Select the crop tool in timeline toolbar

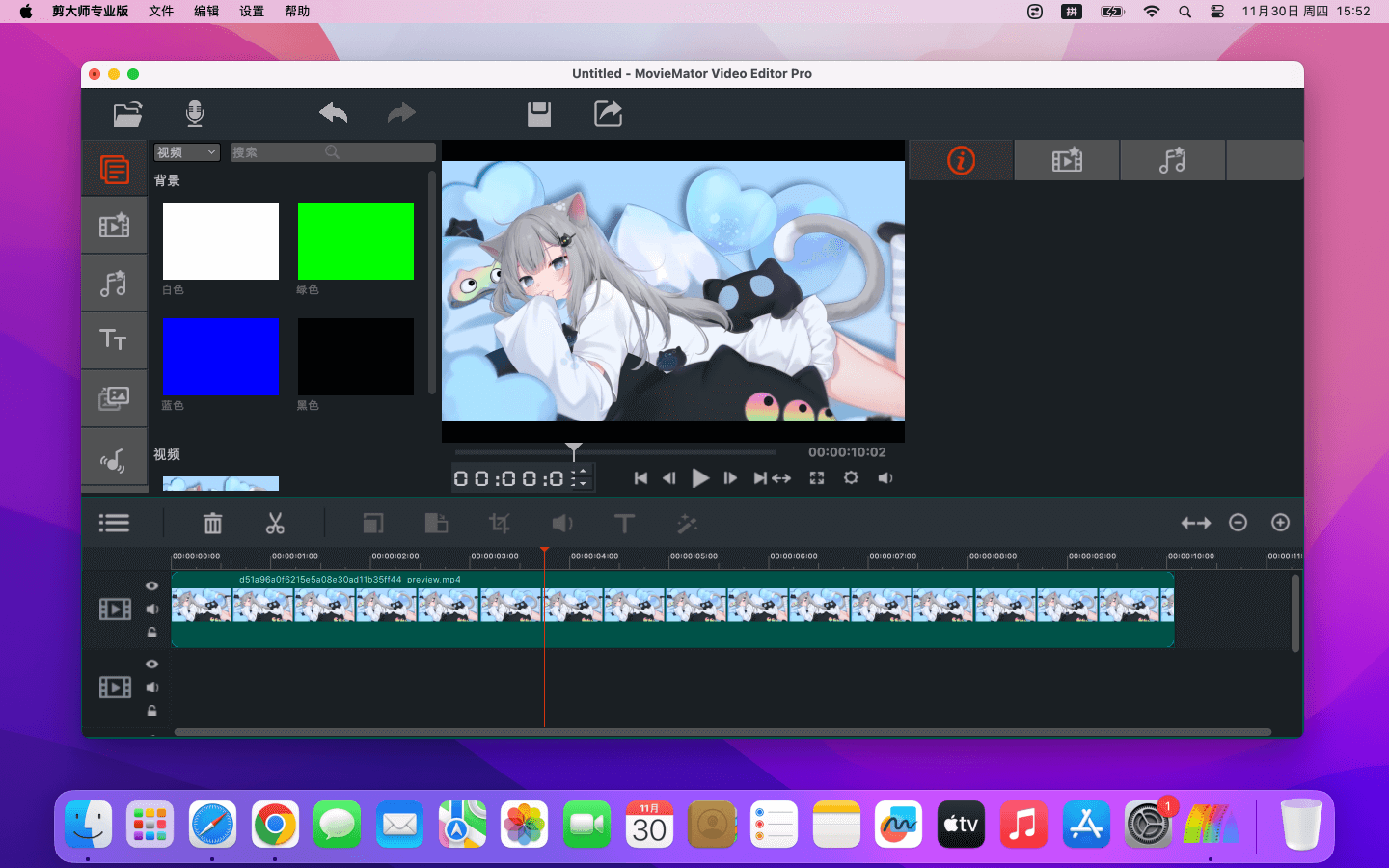click(x=500, y=523)
